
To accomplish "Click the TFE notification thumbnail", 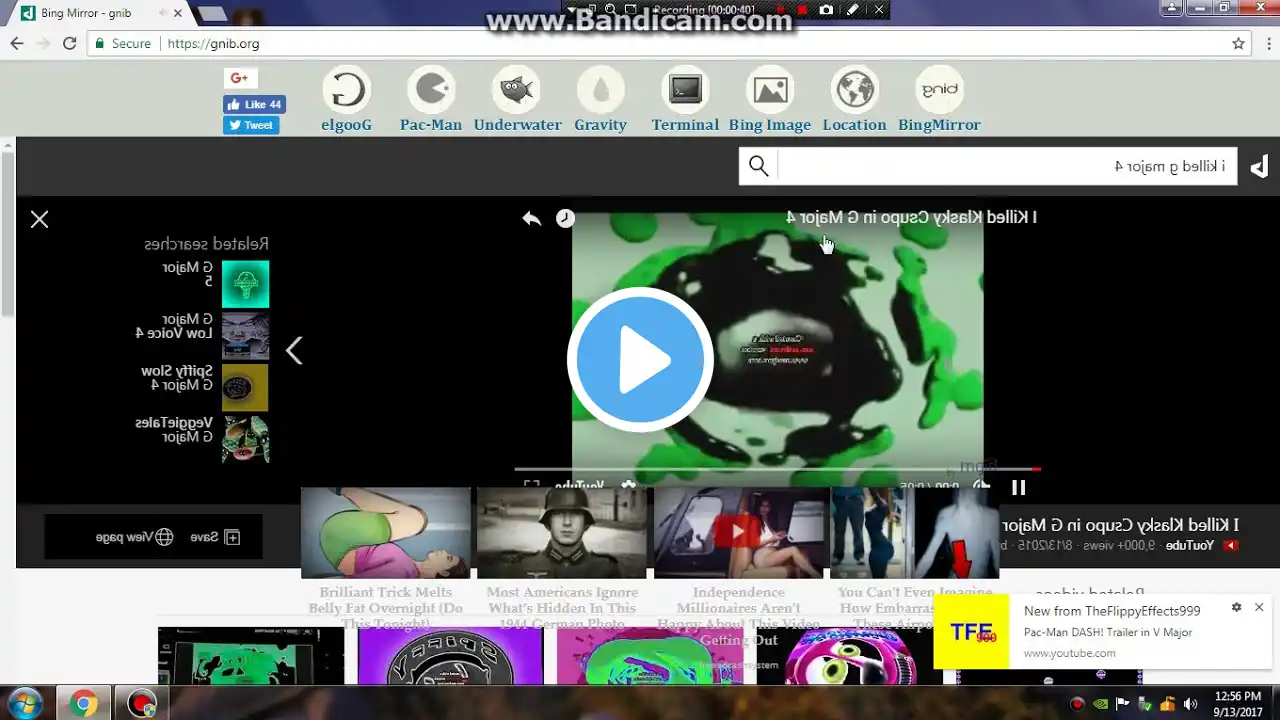I will 972,631.
